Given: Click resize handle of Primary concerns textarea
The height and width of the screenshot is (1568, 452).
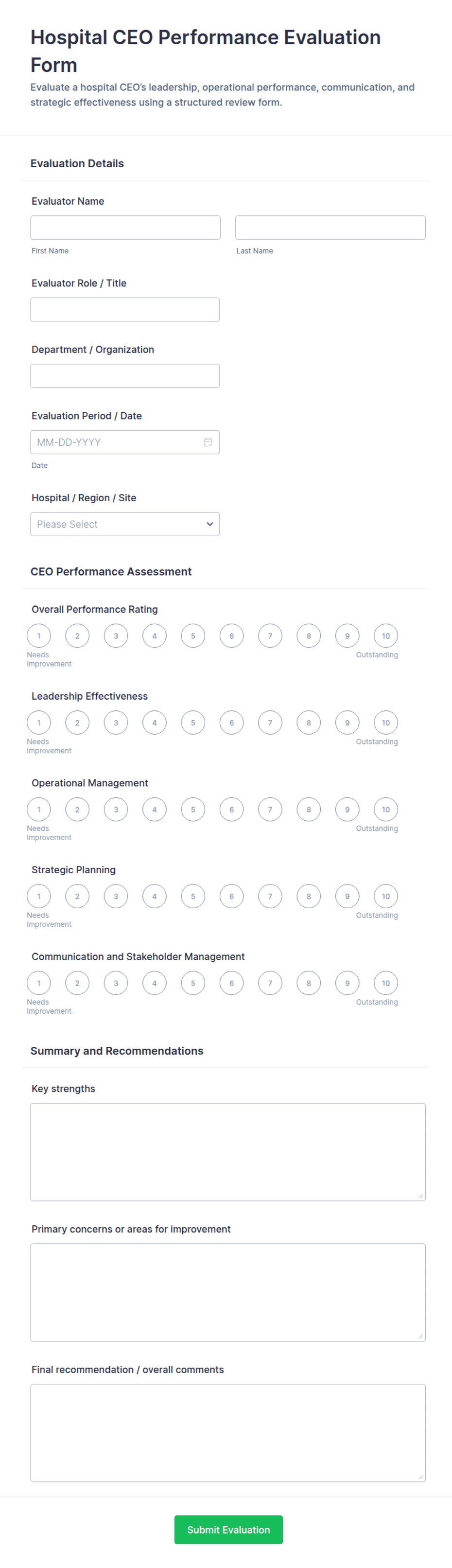Looking at the screenshot, I should [x=420, y=1336].
